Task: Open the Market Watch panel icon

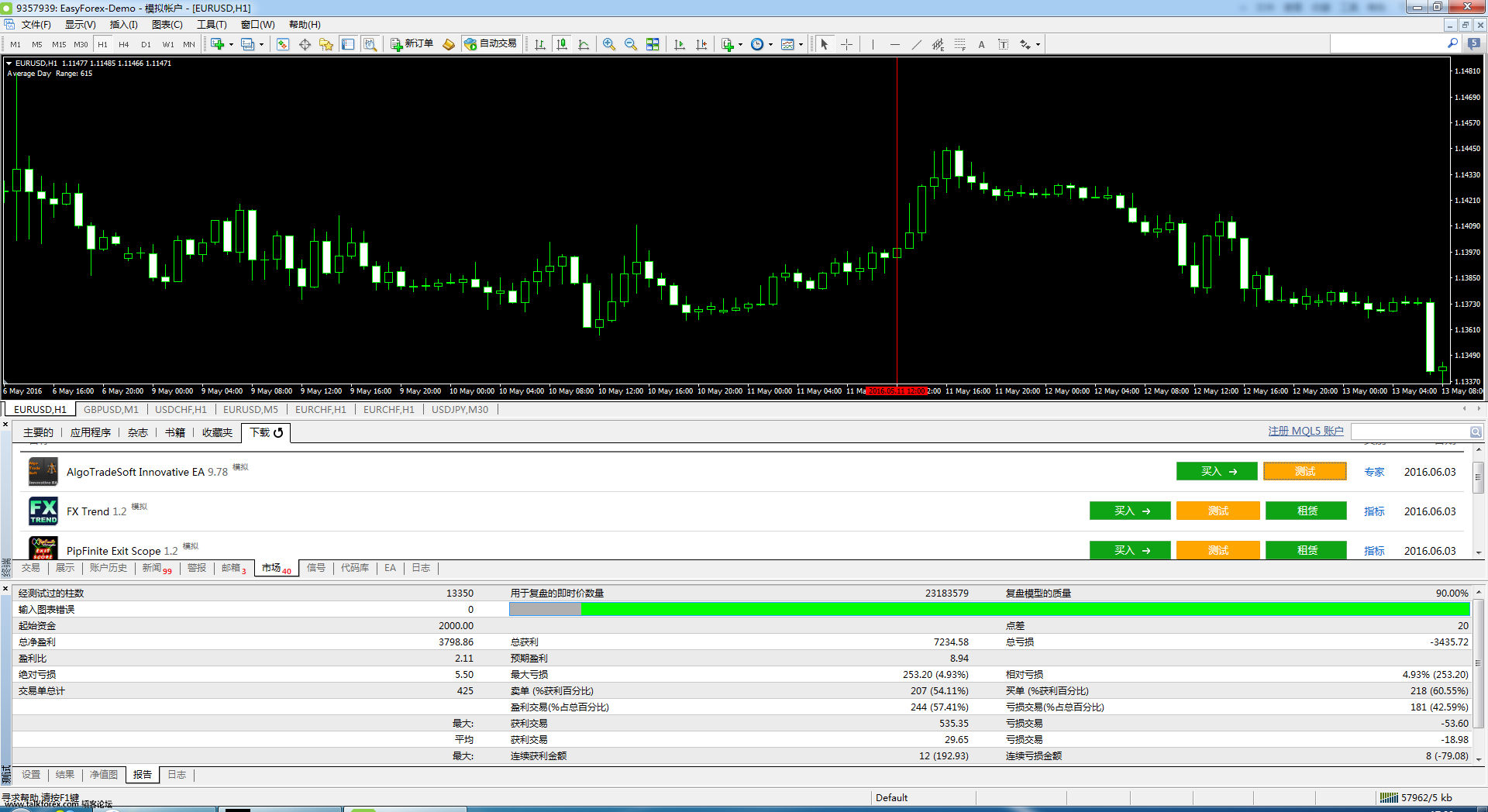Action: (x=283, y=44)
